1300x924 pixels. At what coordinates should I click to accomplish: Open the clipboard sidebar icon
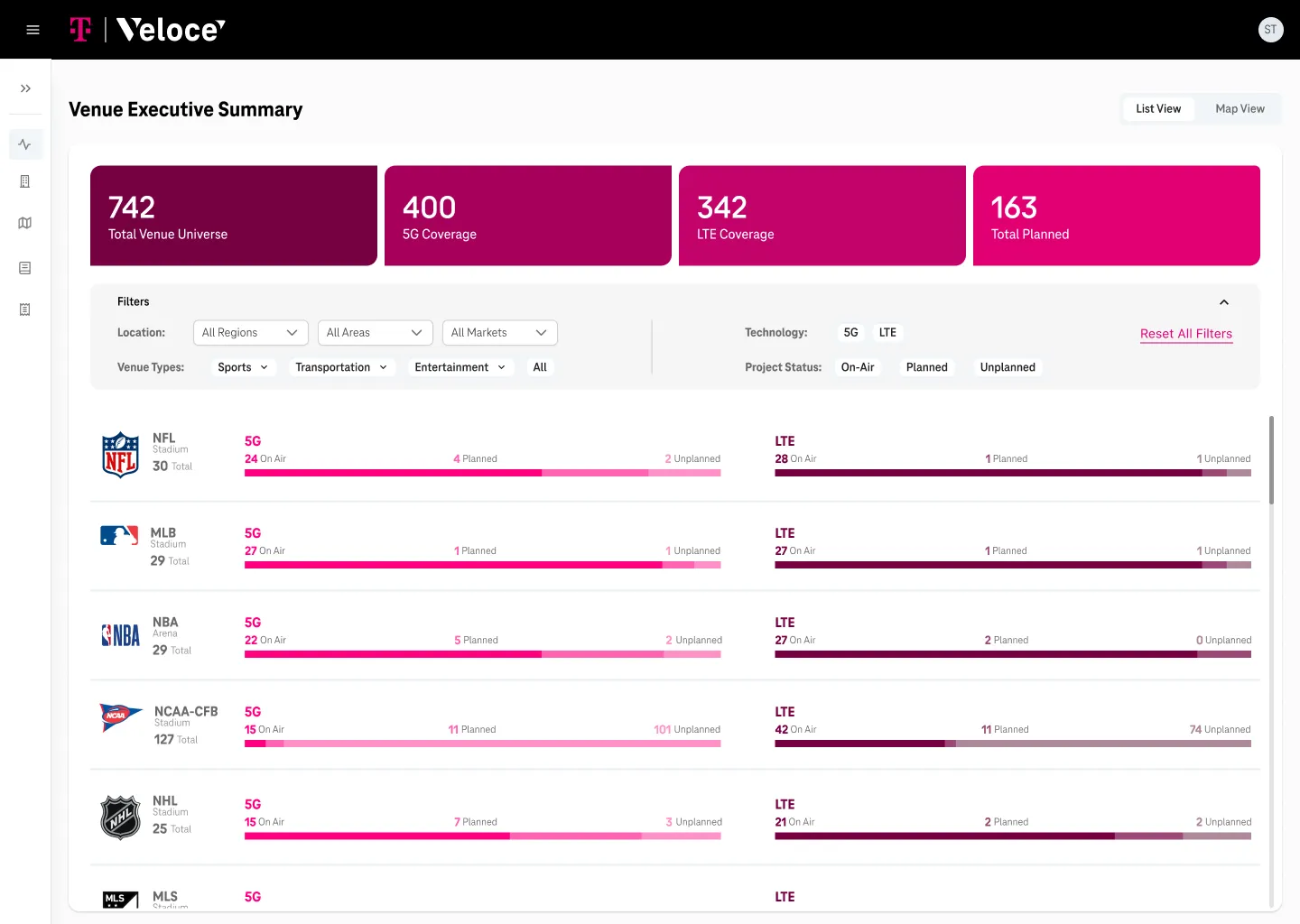(x=25, y=310)
